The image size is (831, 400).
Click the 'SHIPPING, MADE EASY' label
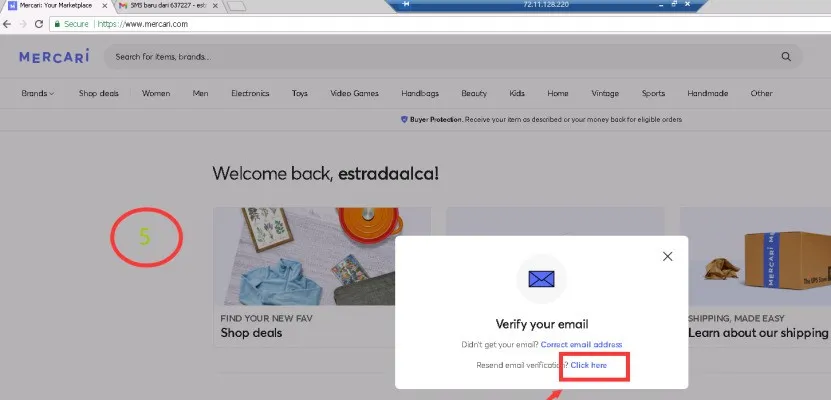click(x=737, y=318)
